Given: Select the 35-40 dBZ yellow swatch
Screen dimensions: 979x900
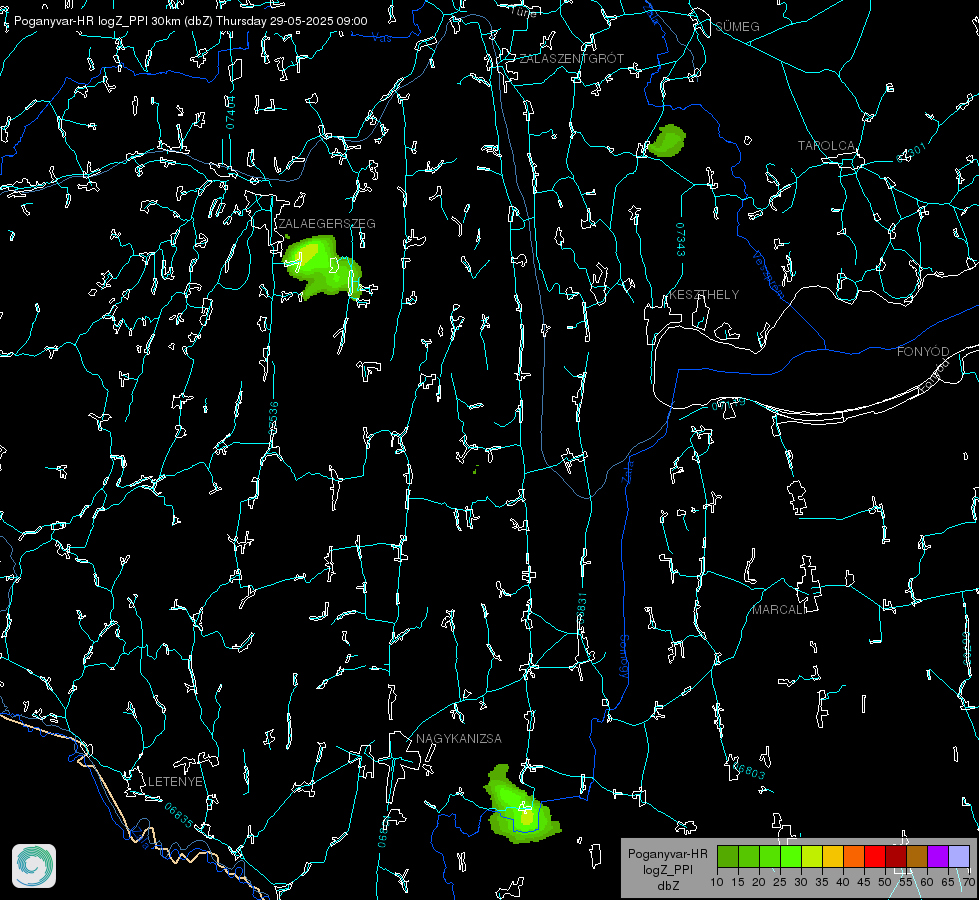Looking at the screenshot, I should point(833,856).
